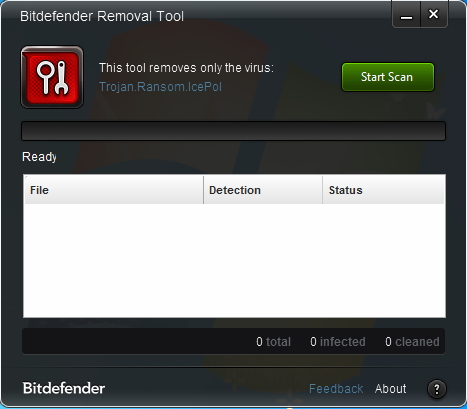Click the divider between File and Detection columns
This screenshot has height=409, width=467.
[203, 190]
